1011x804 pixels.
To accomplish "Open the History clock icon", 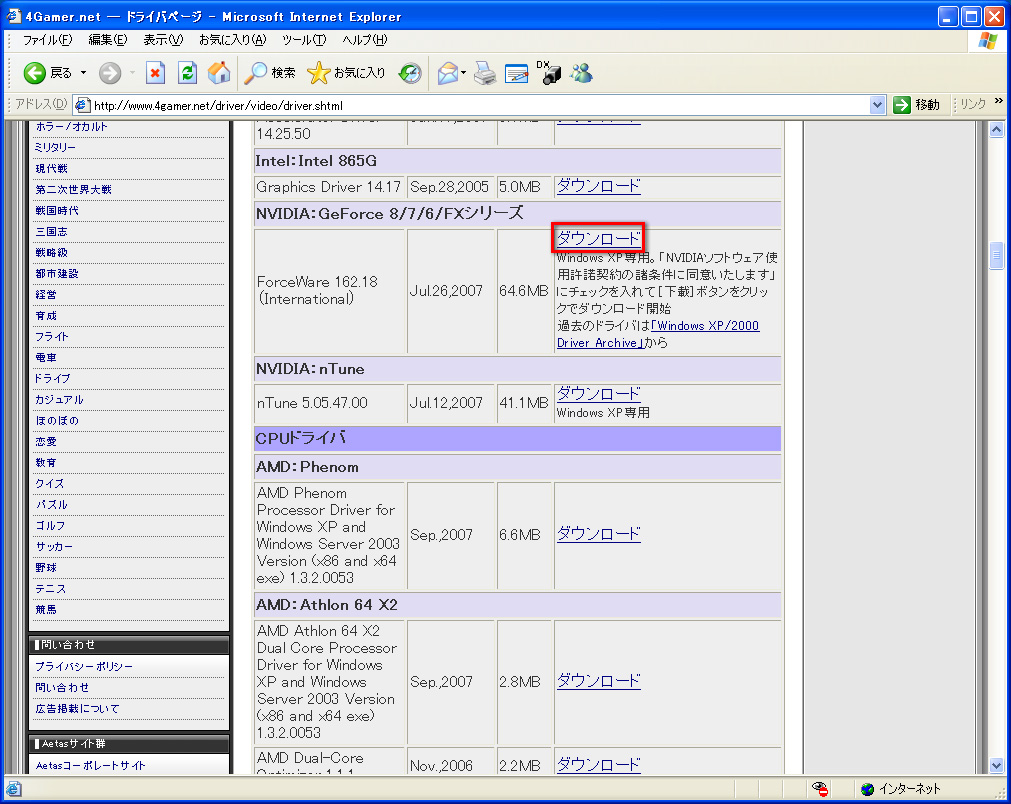I will tap(410, 73).
